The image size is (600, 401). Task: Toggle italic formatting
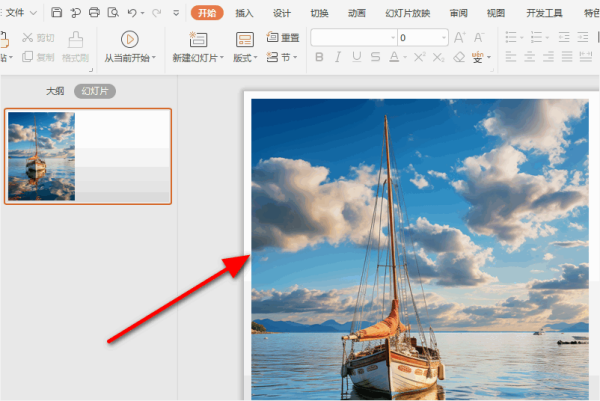pyautogui.click(x=338, y=57)
